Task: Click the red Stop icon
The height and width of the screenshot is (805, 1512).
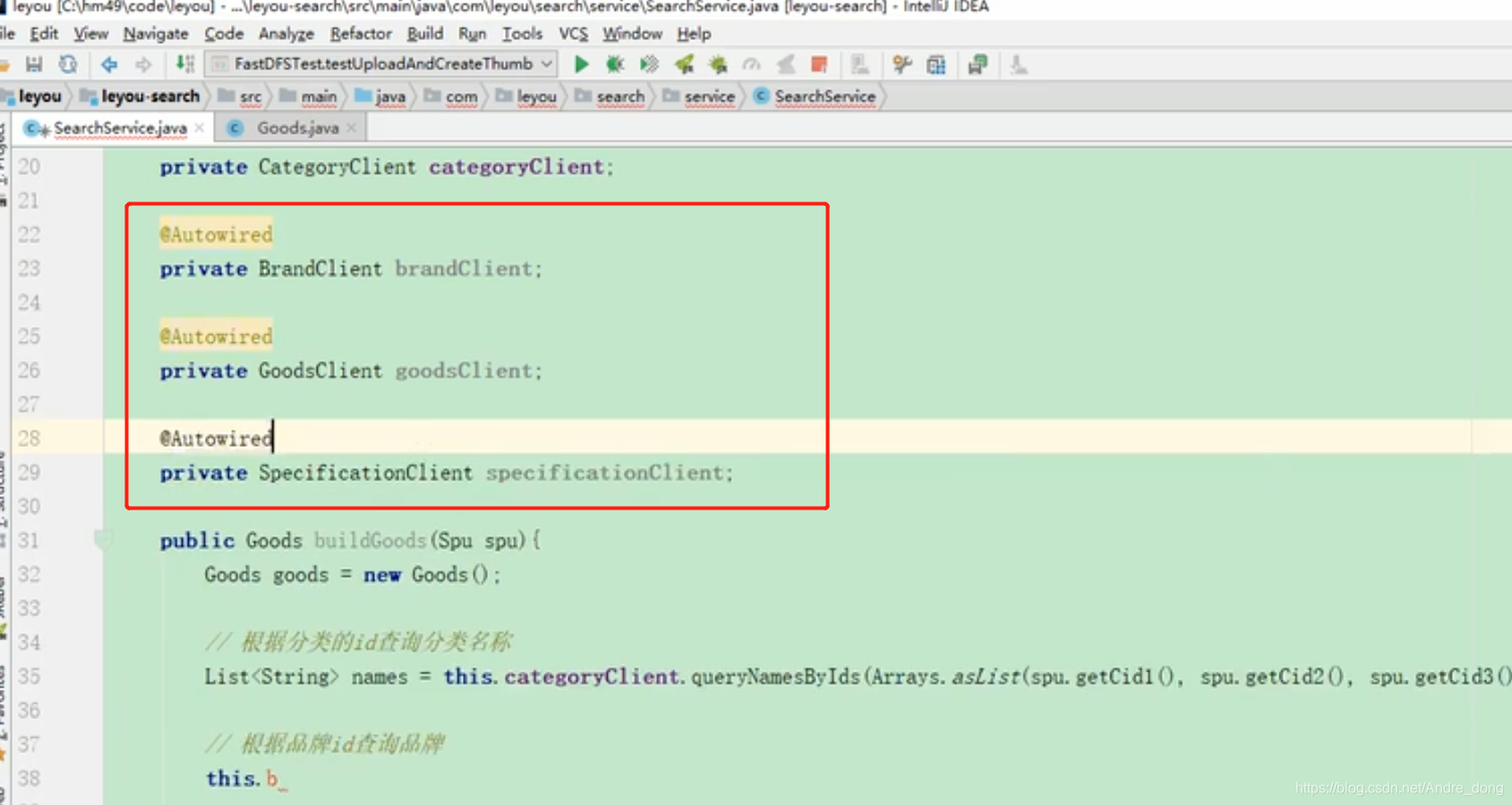Action: pos(819,64)
